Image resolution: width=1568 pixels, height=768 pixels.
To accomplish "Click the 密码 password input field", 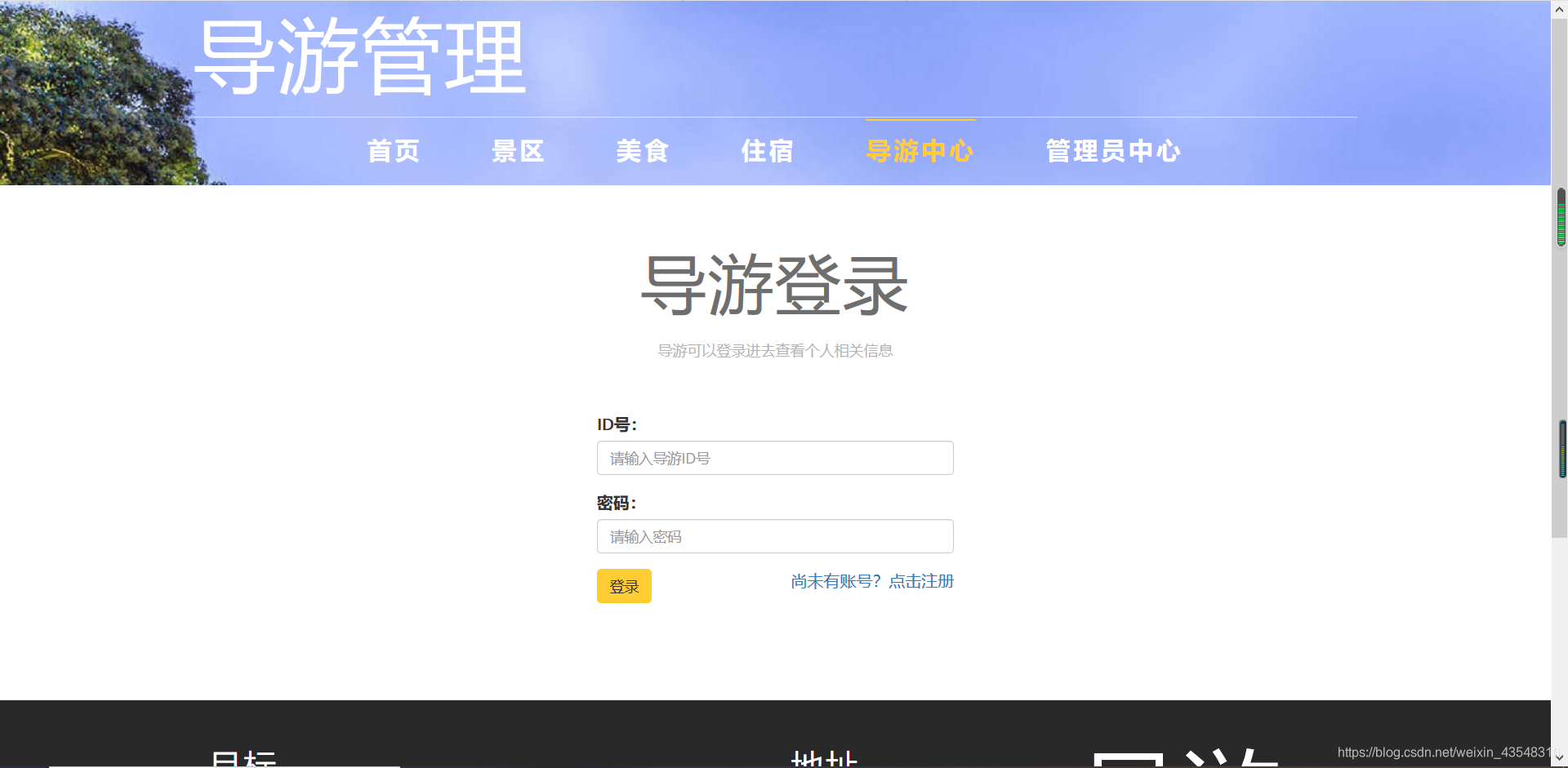I will (774, 536).
